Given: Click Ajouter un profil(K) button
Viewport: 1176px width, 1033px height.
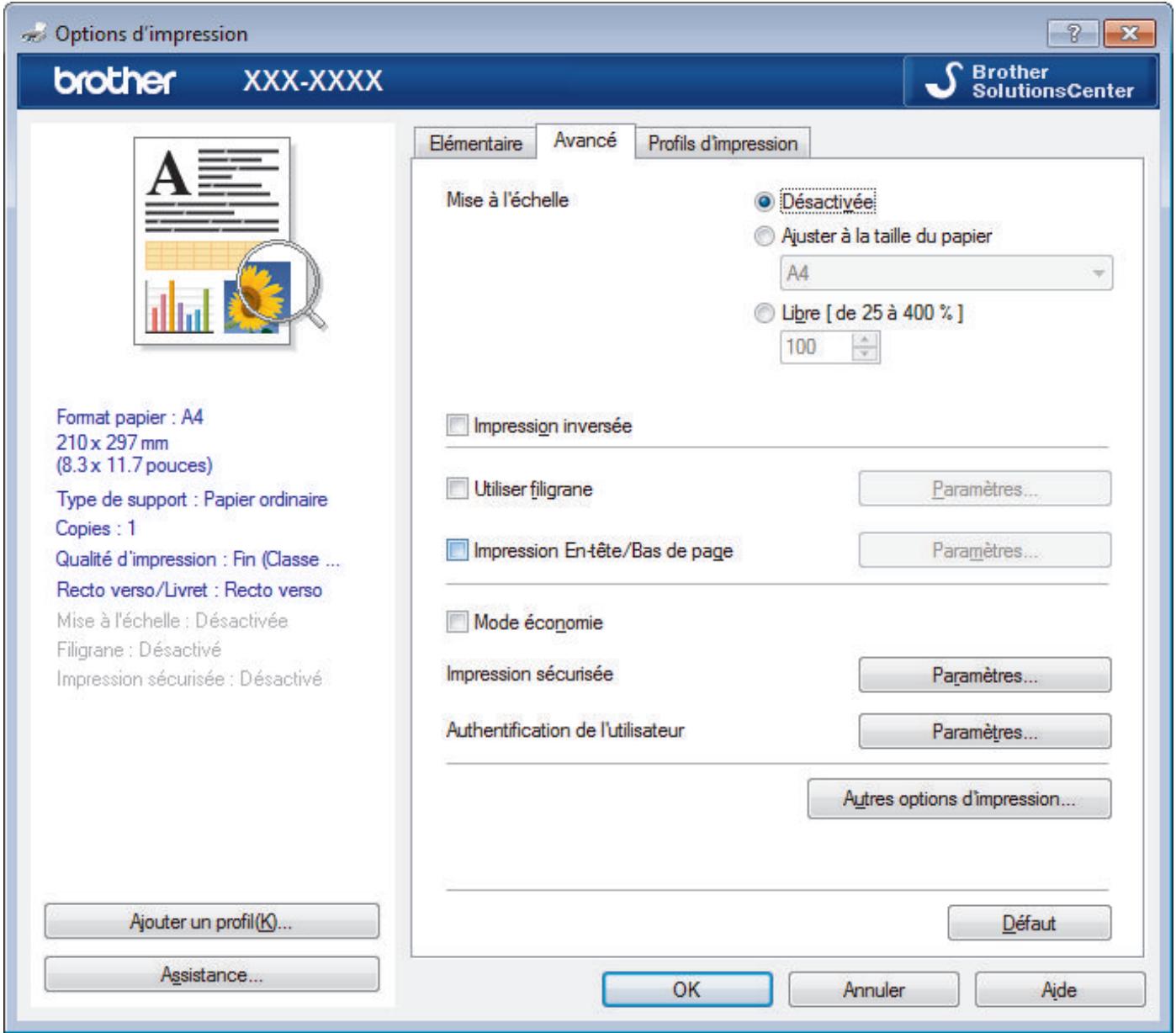Looking at the screenshot, I should (x=211, y=921).
